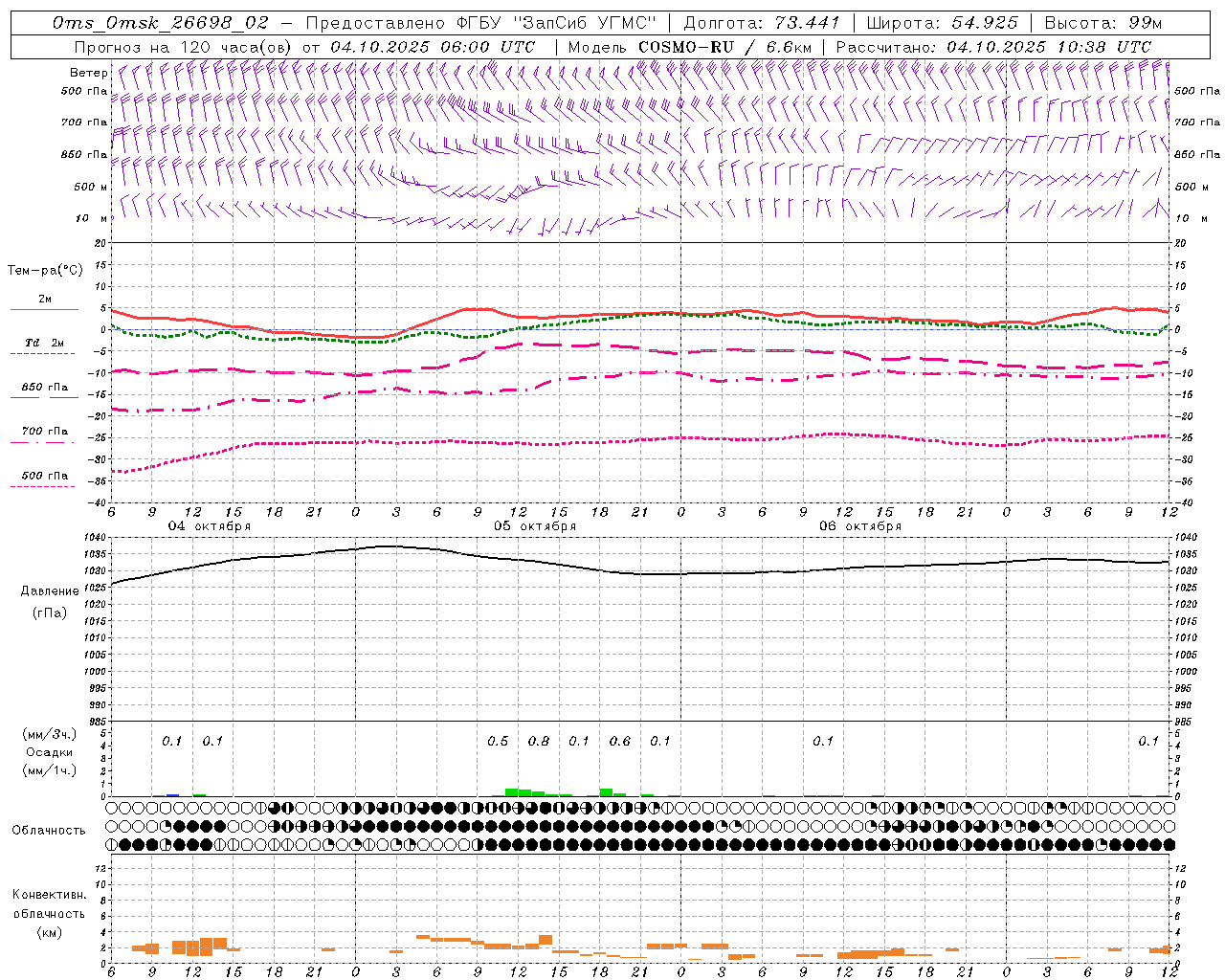This screenshot has height=980, width=1225.
Task: Click the Рассчитано: 04.10.2025 10:38 UTC timestamp
Action: pos(993,47)
